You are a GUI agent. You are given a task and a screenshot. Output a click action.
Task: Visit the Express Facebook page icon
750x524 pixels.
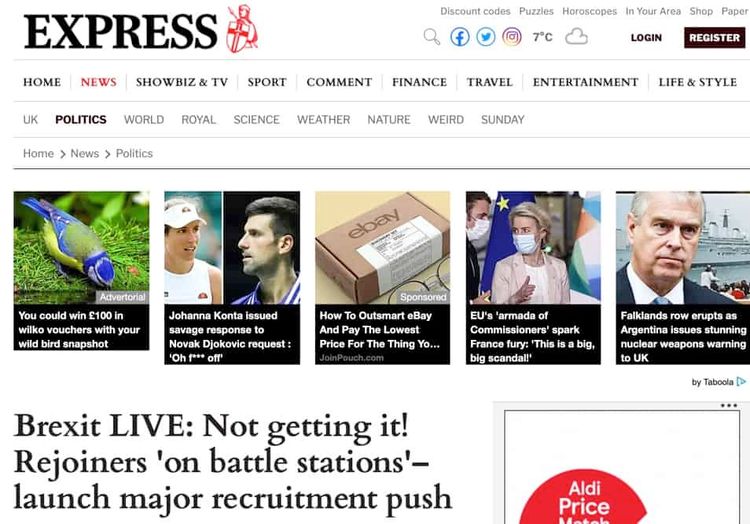coord(460,37)
